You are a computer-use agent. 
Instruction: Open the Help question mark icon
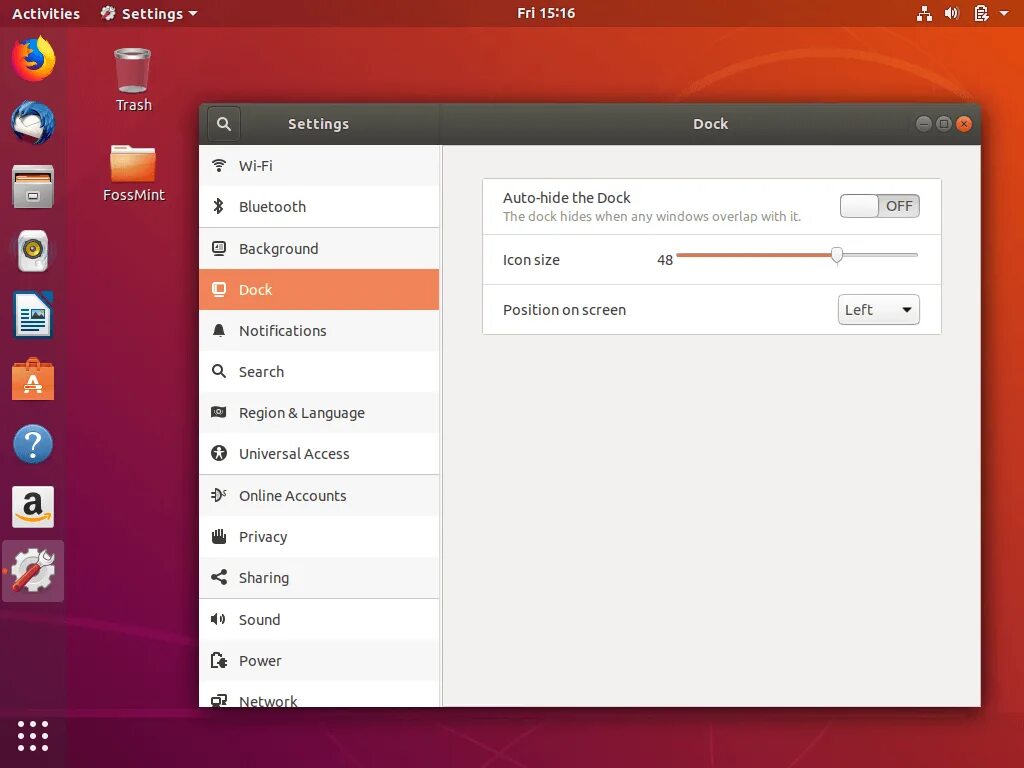point(33,444)
